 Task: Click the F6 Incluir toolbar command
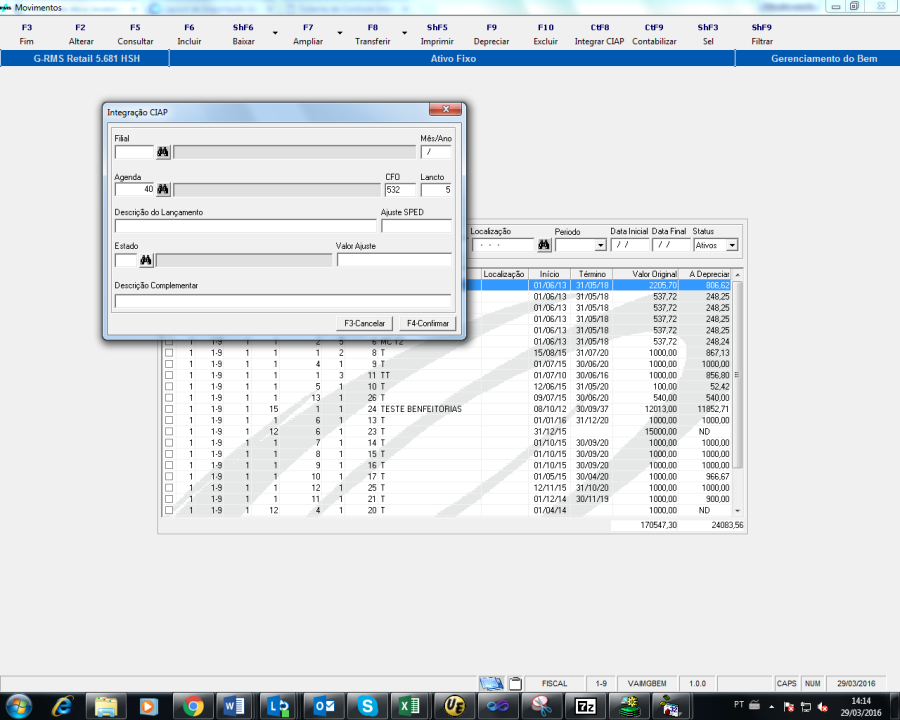pos(189,34)
